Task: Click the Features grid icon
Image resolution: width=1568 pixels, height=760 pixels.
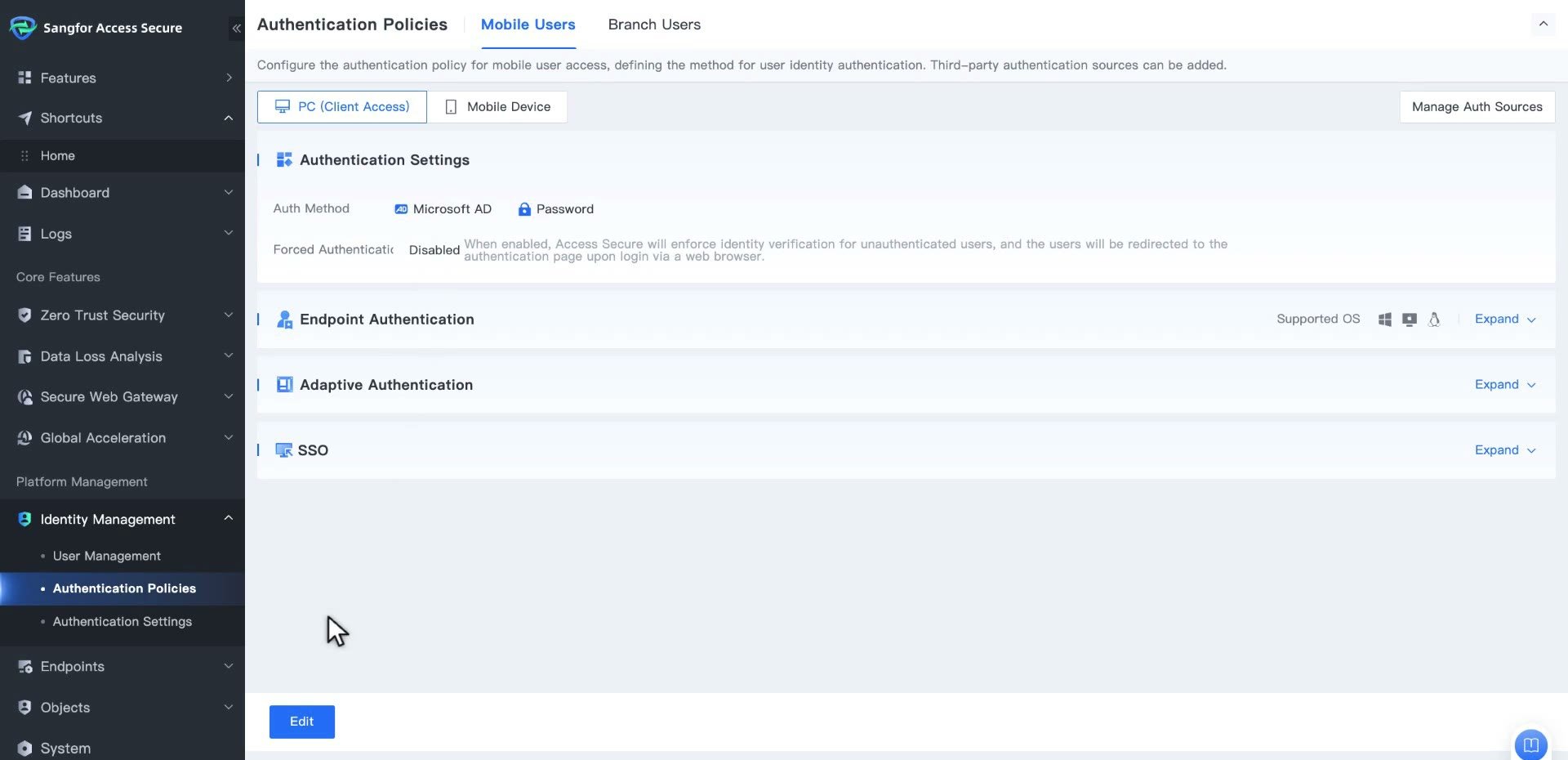Action: coord(24,78)
